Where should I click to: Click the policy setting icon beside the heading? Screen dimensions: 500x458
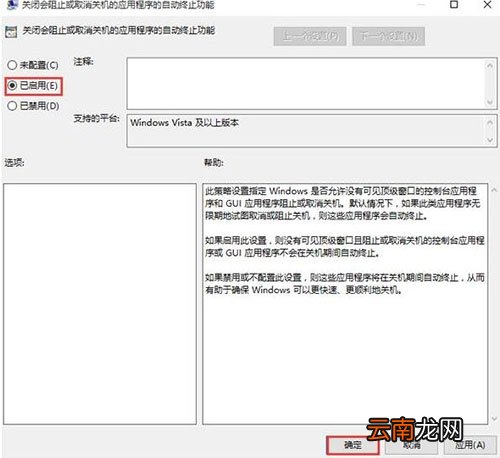11,32
